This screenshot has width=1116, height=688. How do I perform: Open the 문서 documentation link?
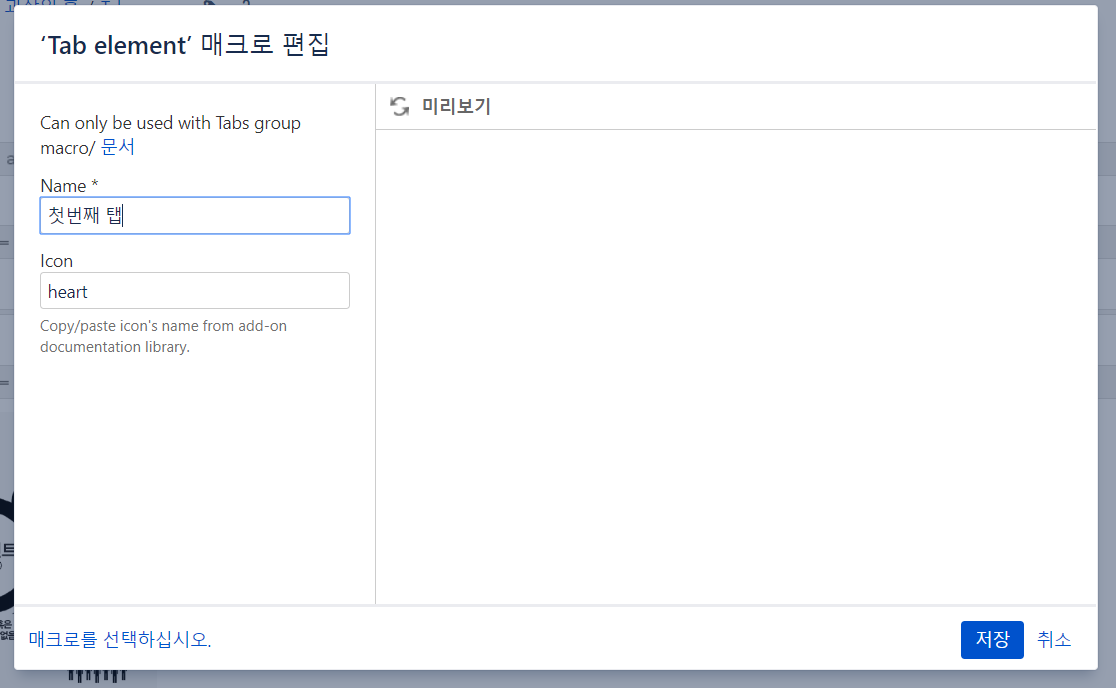(x=117, y=147)
